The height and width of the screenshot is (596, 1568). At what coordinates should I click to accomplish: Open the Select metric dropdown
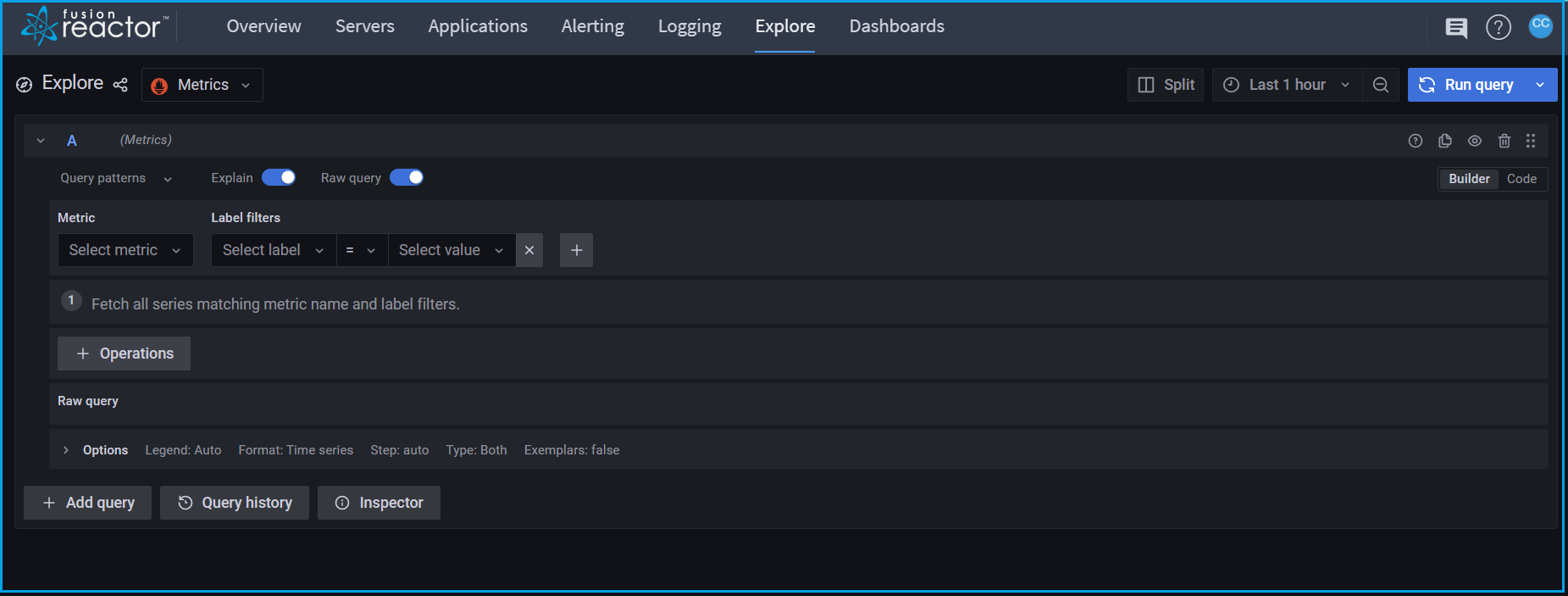click(x=125, y=250)
